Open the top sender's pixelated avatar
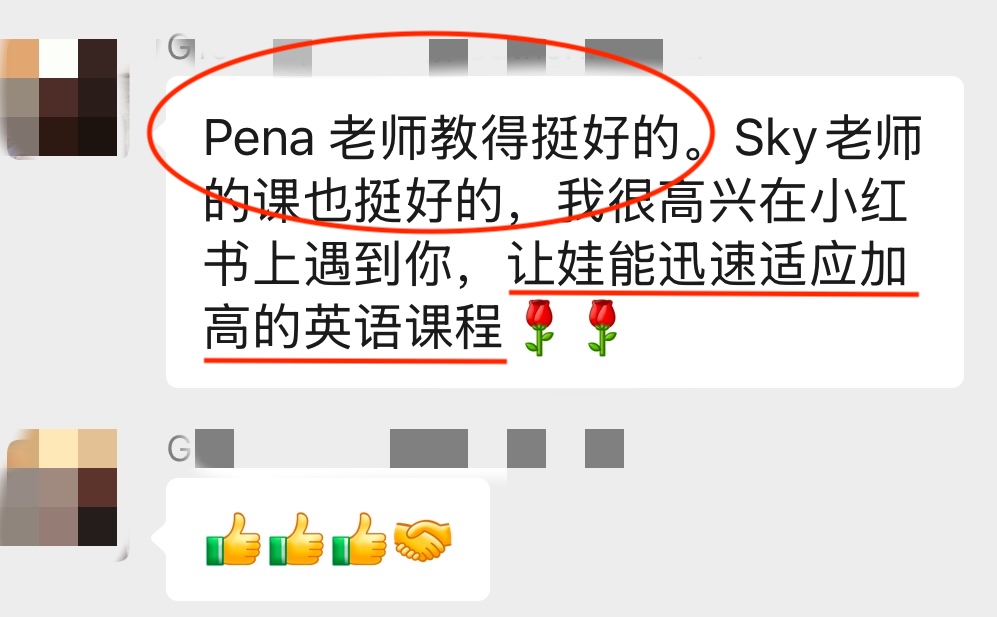 tap(61, 97)
